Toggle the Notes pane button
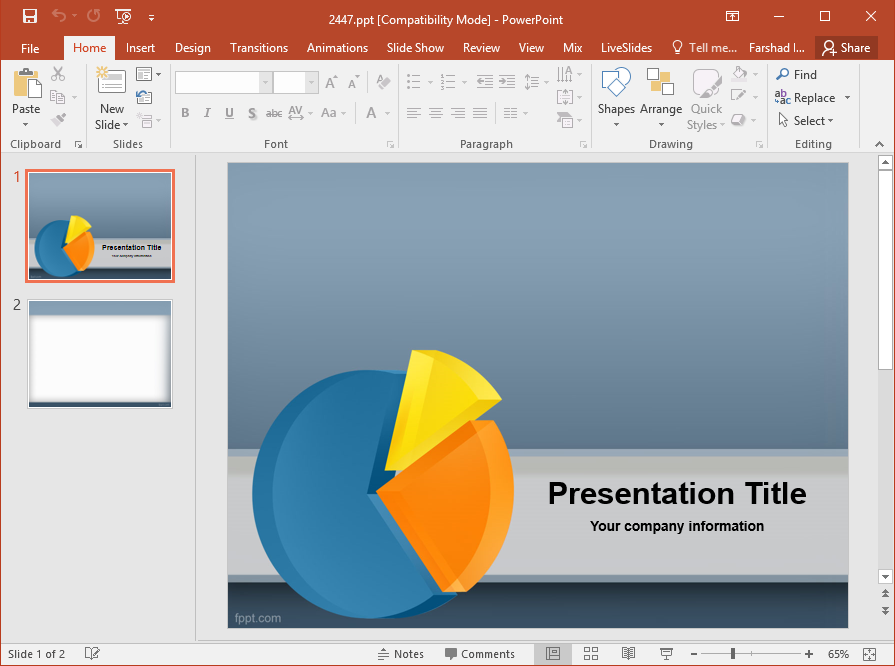 401,654
